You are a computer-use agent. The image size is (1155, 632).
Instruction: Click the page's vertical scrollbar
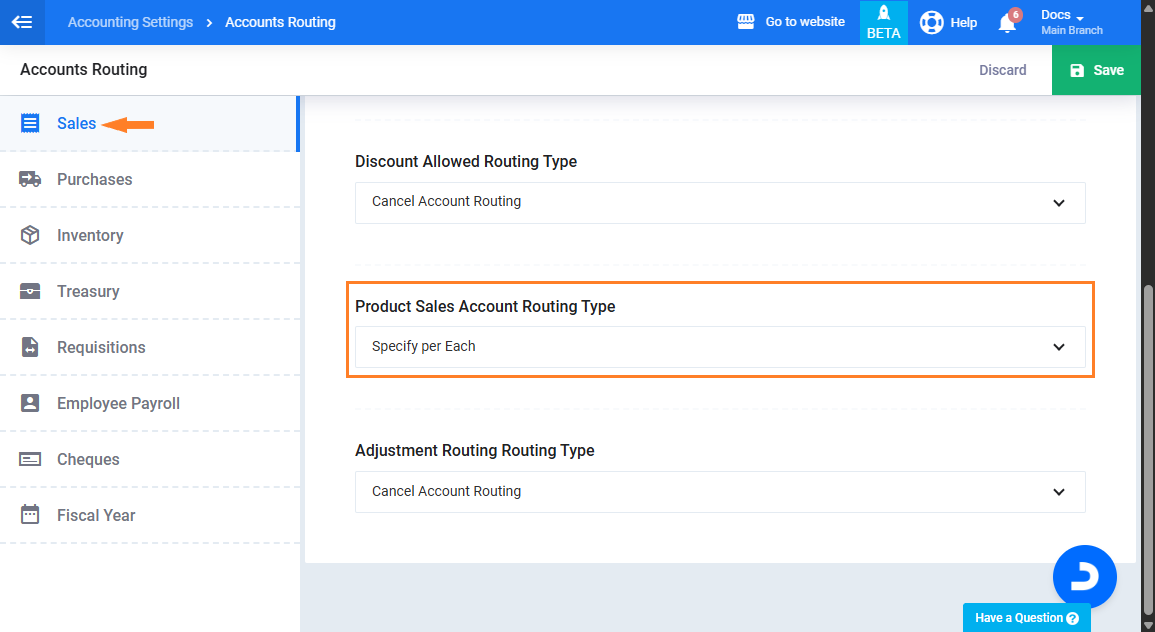[x=1148, y=400]
